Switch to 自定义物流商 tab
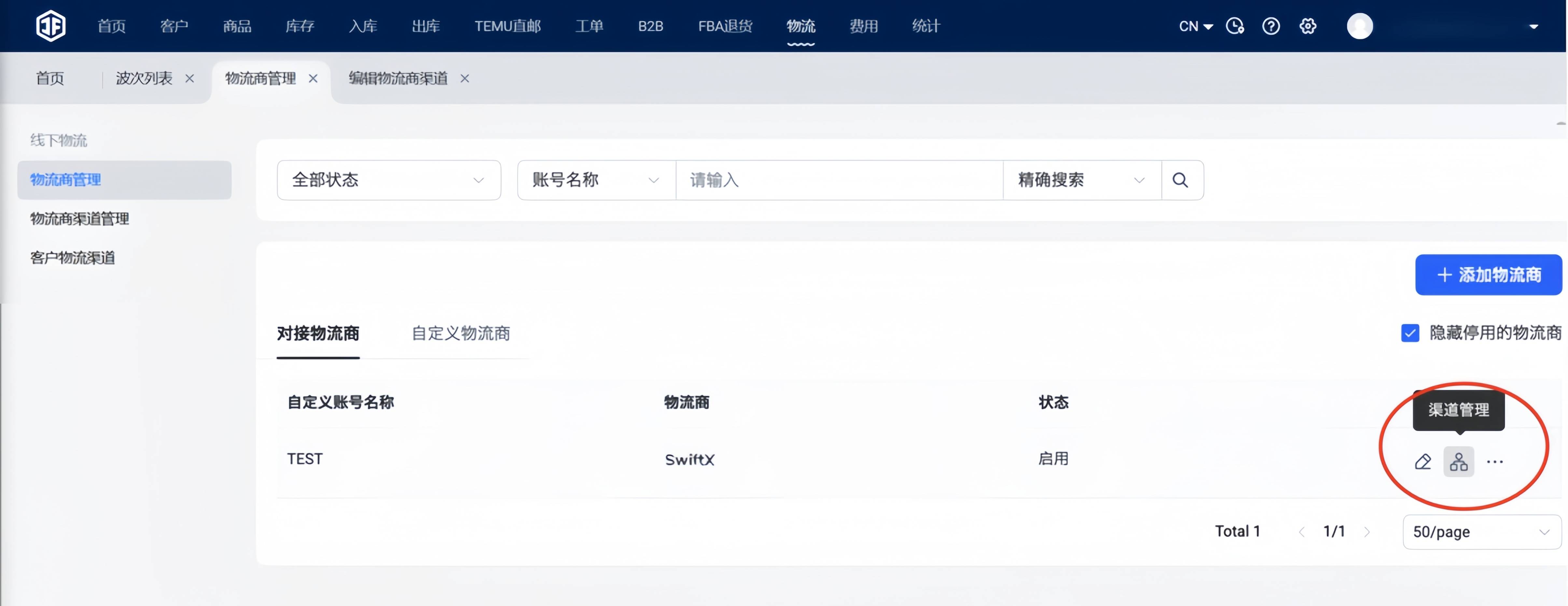This screenshot has height=606, width=1568. tap(460, 333)
